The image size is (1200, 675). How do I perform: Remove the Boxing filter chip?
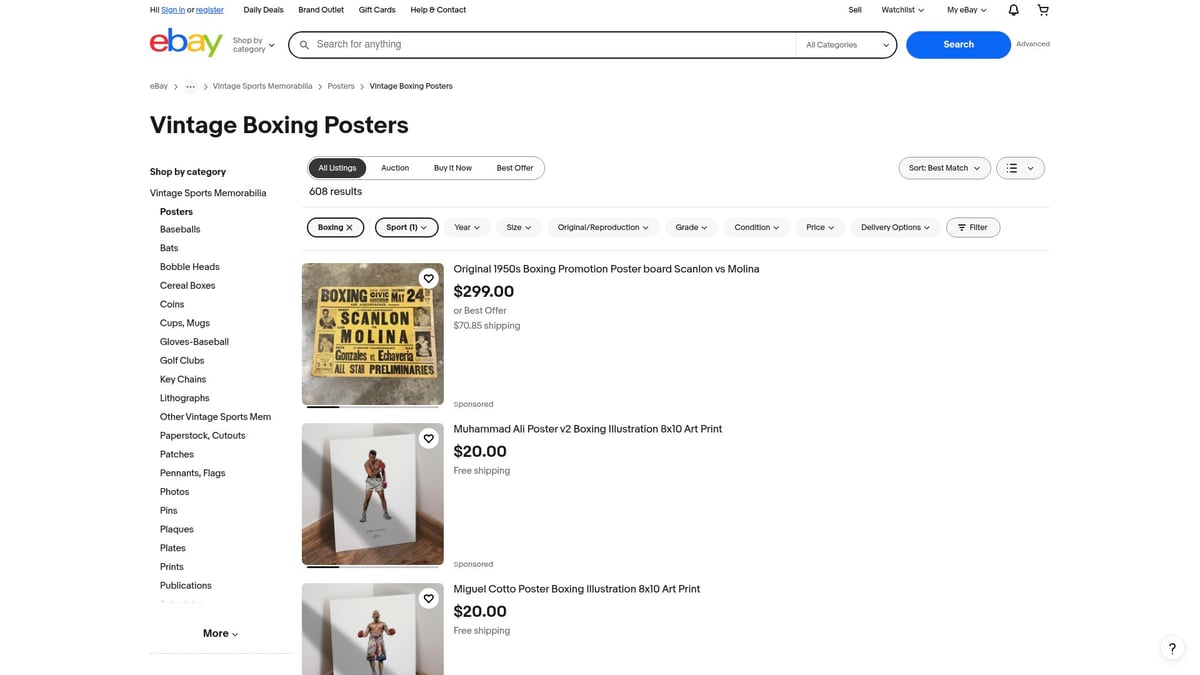click(349, 227)
